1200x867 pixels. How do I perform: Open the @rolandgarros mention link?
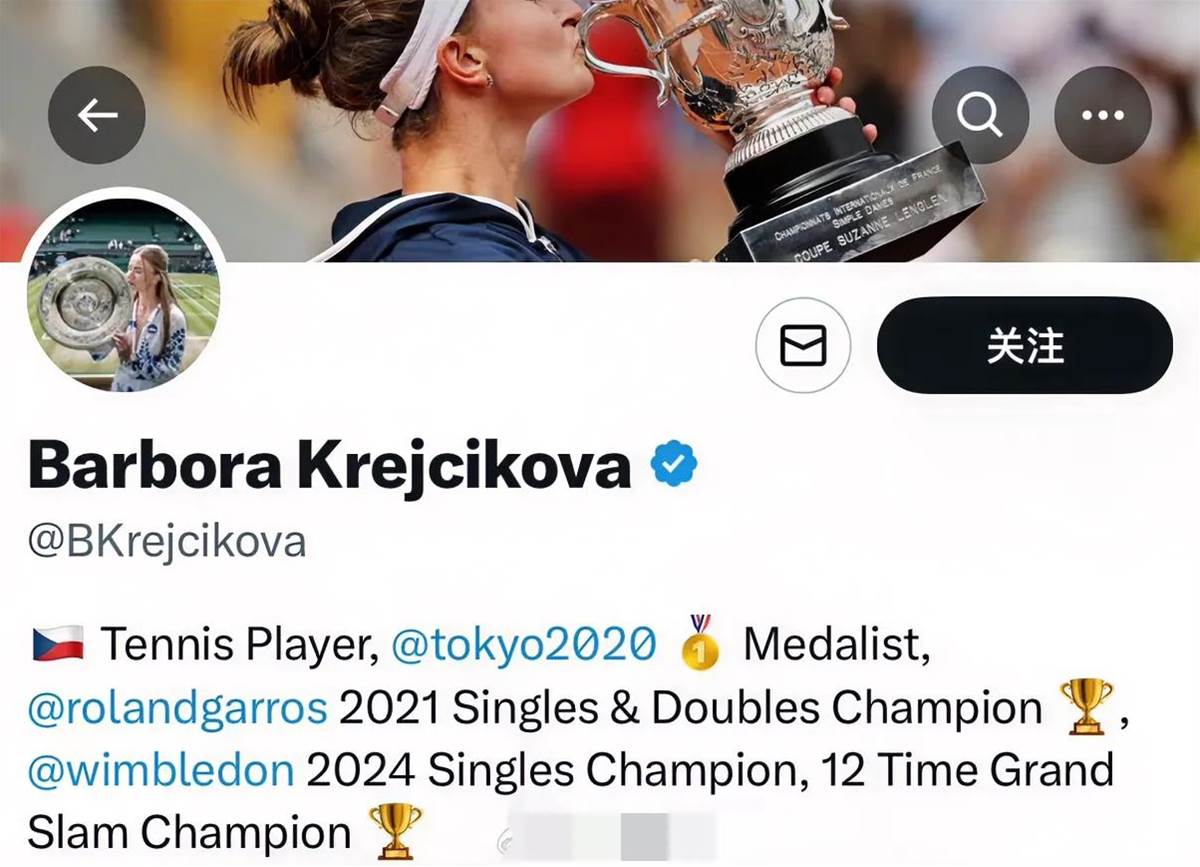coord(178,708)
